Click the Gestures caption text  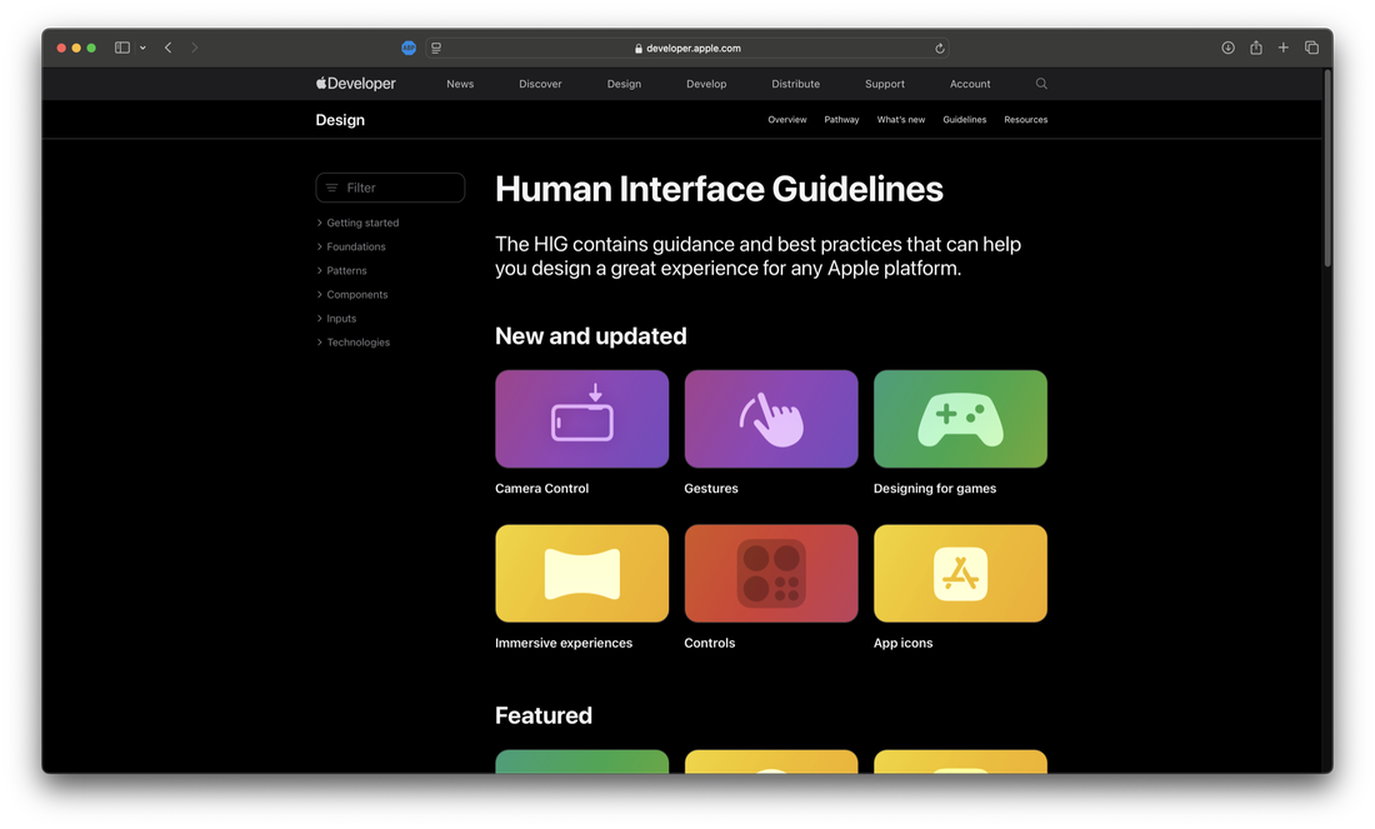[x=711, y=489]
